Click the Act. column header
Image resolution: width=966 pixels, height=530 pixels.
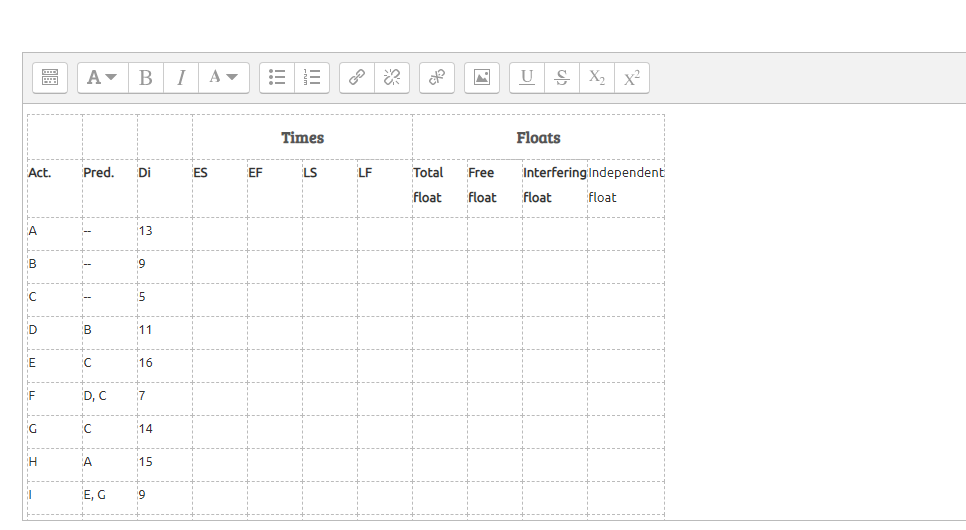pos(55,189)
